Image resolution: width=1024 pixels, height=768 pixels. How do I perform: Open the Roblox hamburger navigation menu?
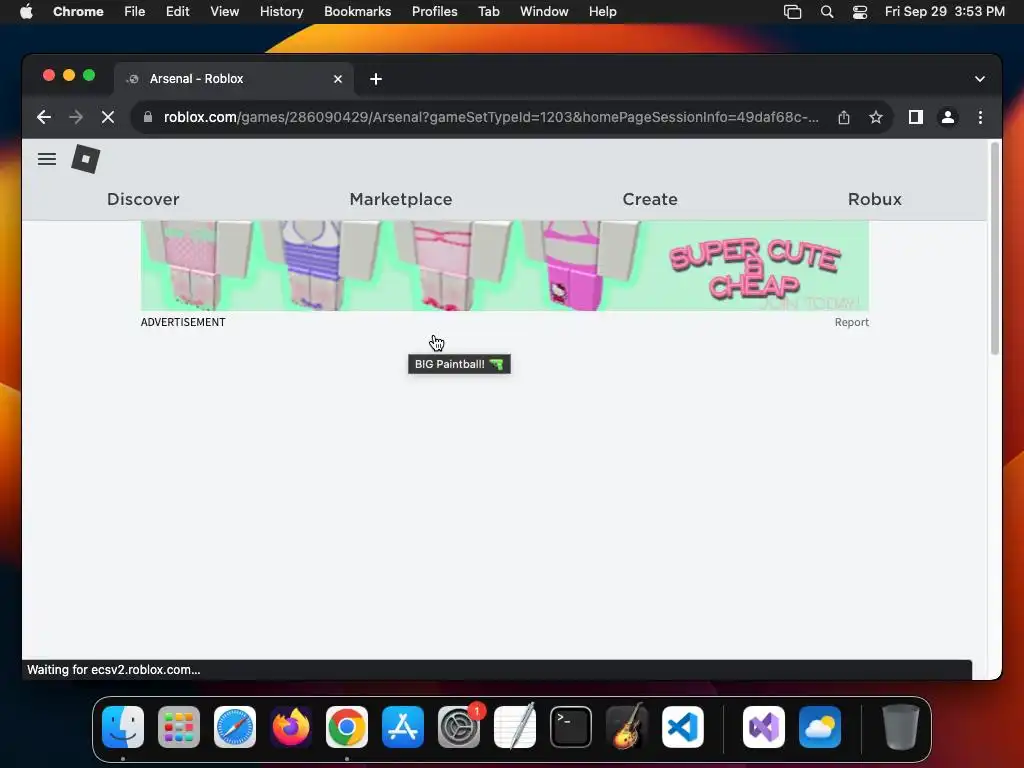tap(46, 159)
